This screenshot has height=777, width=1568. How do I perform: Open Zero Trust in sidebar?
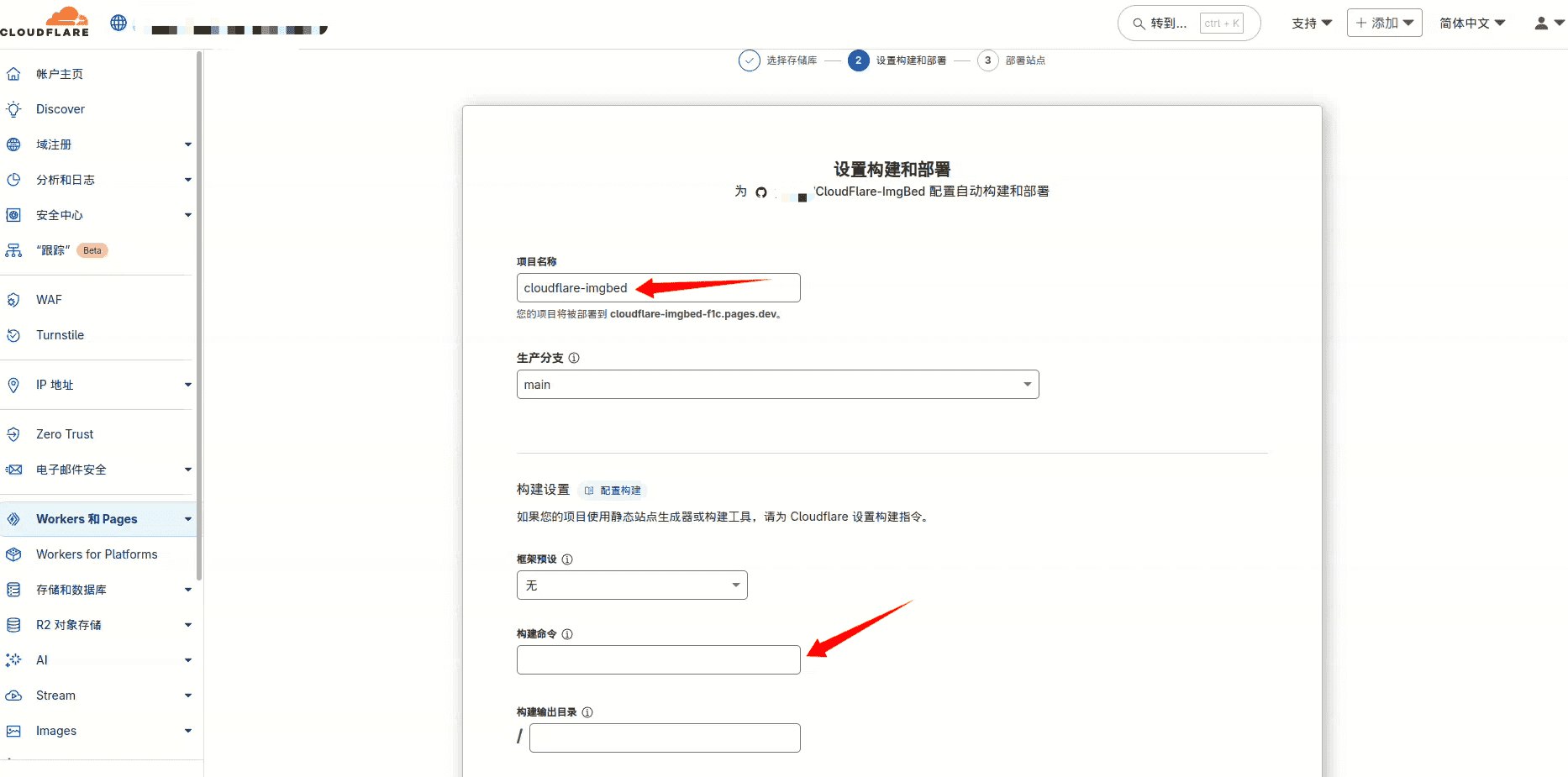pyautogui.click(x=65, y=434)
